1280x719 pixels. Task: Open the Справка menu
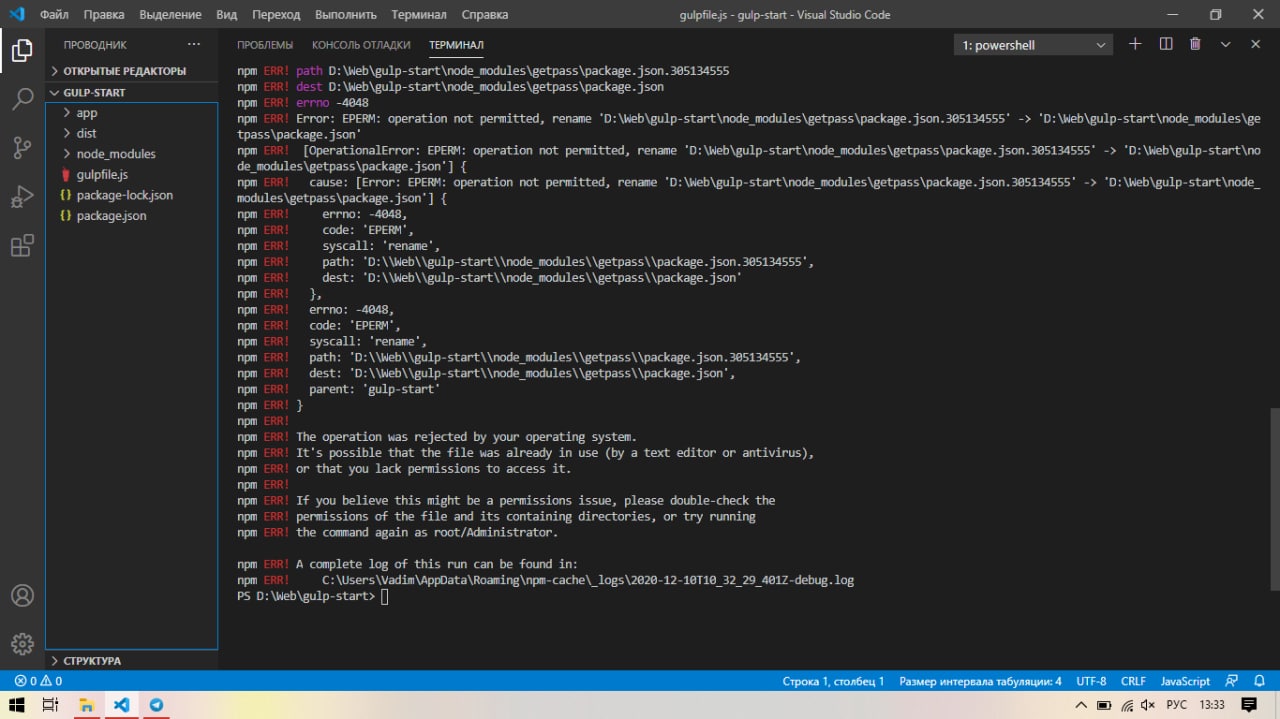pos(484,15)
